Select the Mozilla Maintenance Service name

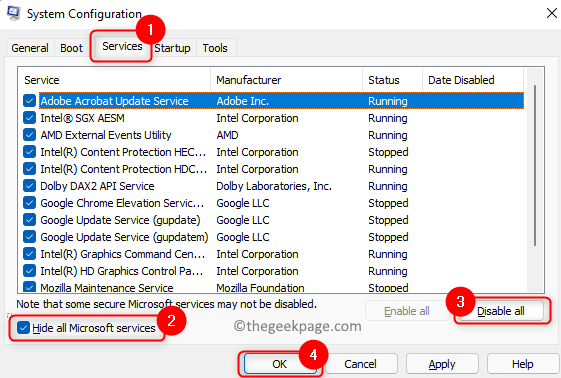click(x=107, y=288)
